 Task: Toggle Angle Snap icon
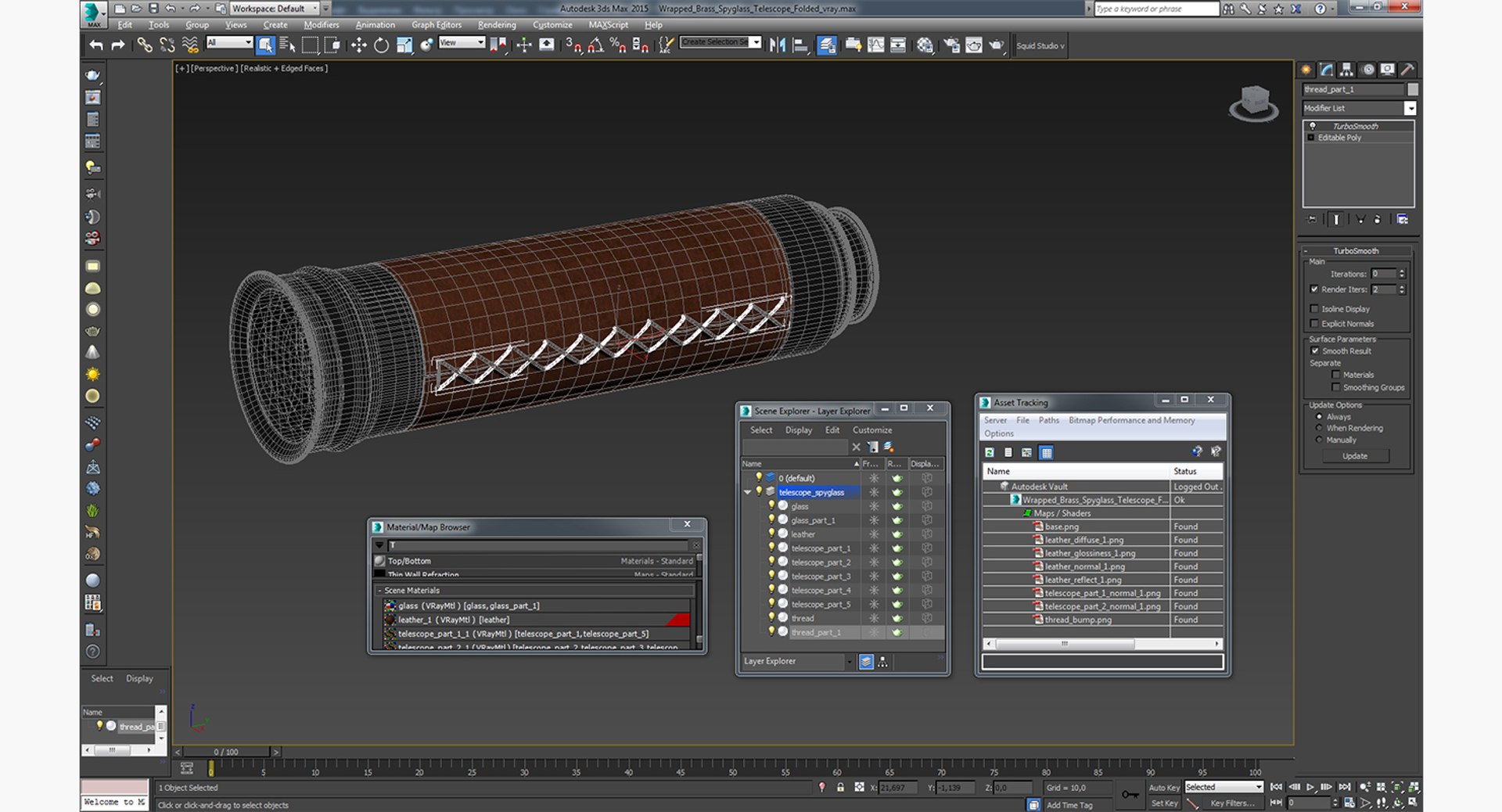(595, 45)
